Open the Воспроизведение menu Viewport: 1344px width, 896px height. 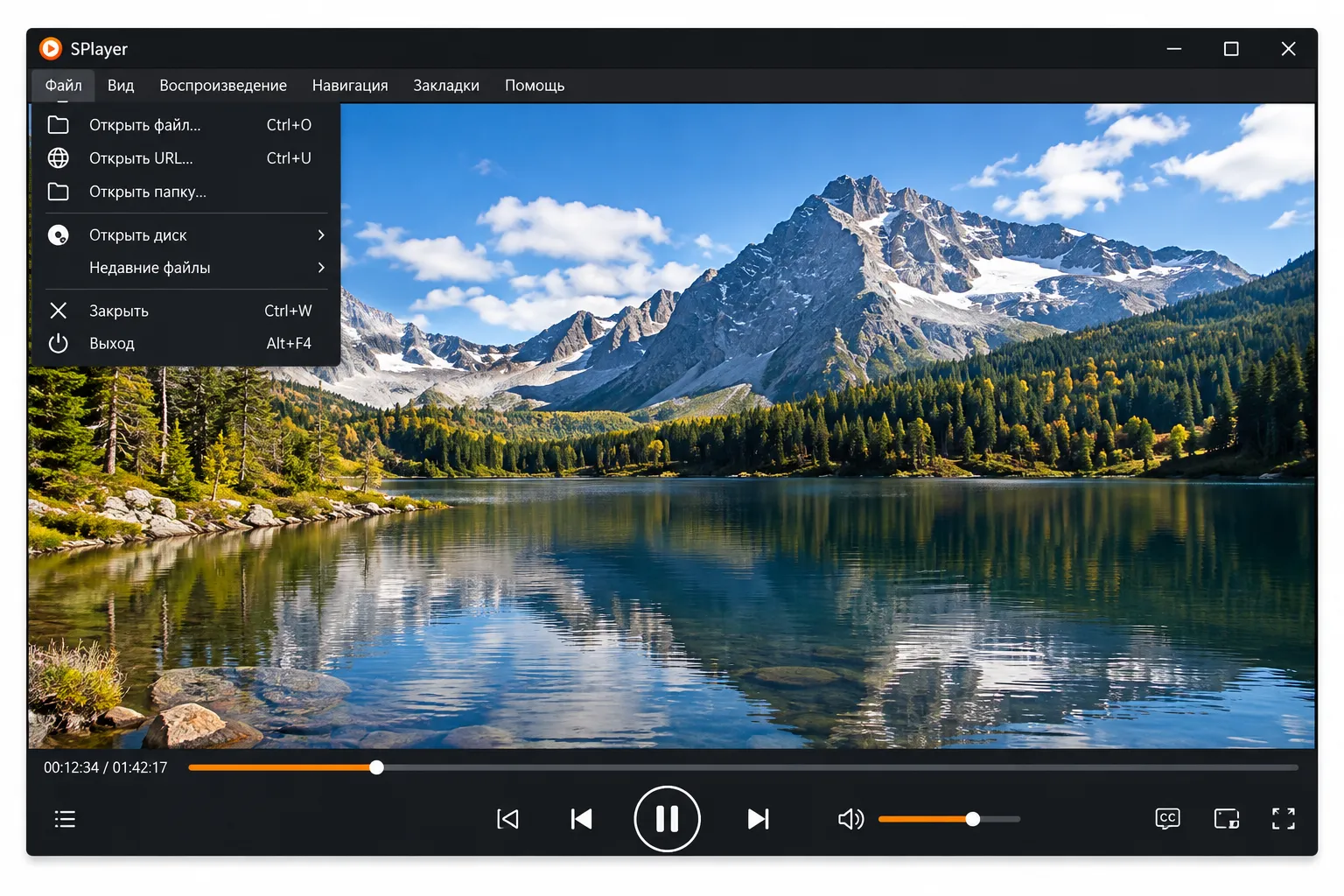(x=223, y=85)
